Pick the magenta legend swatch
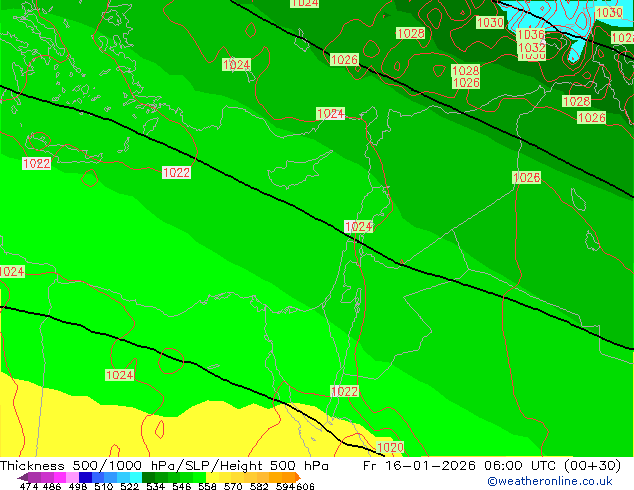This screenshot has width=634, height=490. pos(60,477)
